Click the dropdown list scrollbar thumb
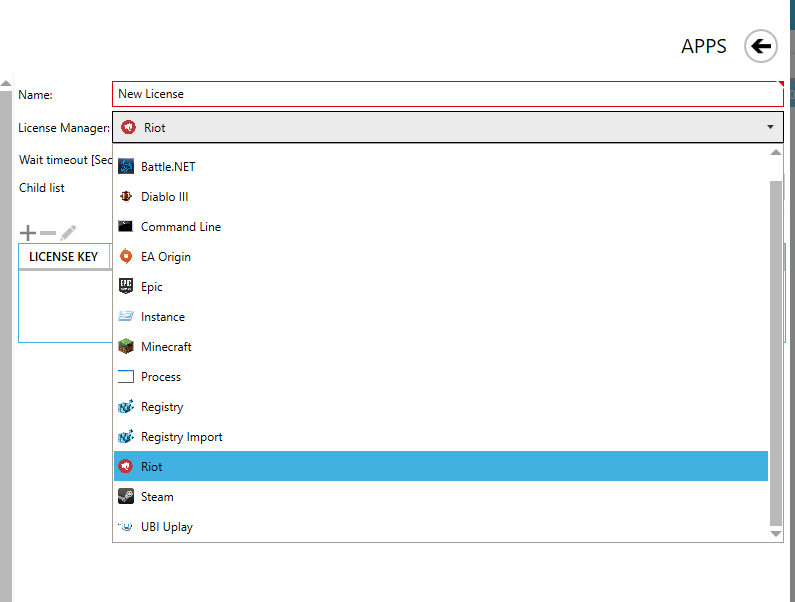Image resolution: width=795 pixels, height=602 pixels. (775, 353)
